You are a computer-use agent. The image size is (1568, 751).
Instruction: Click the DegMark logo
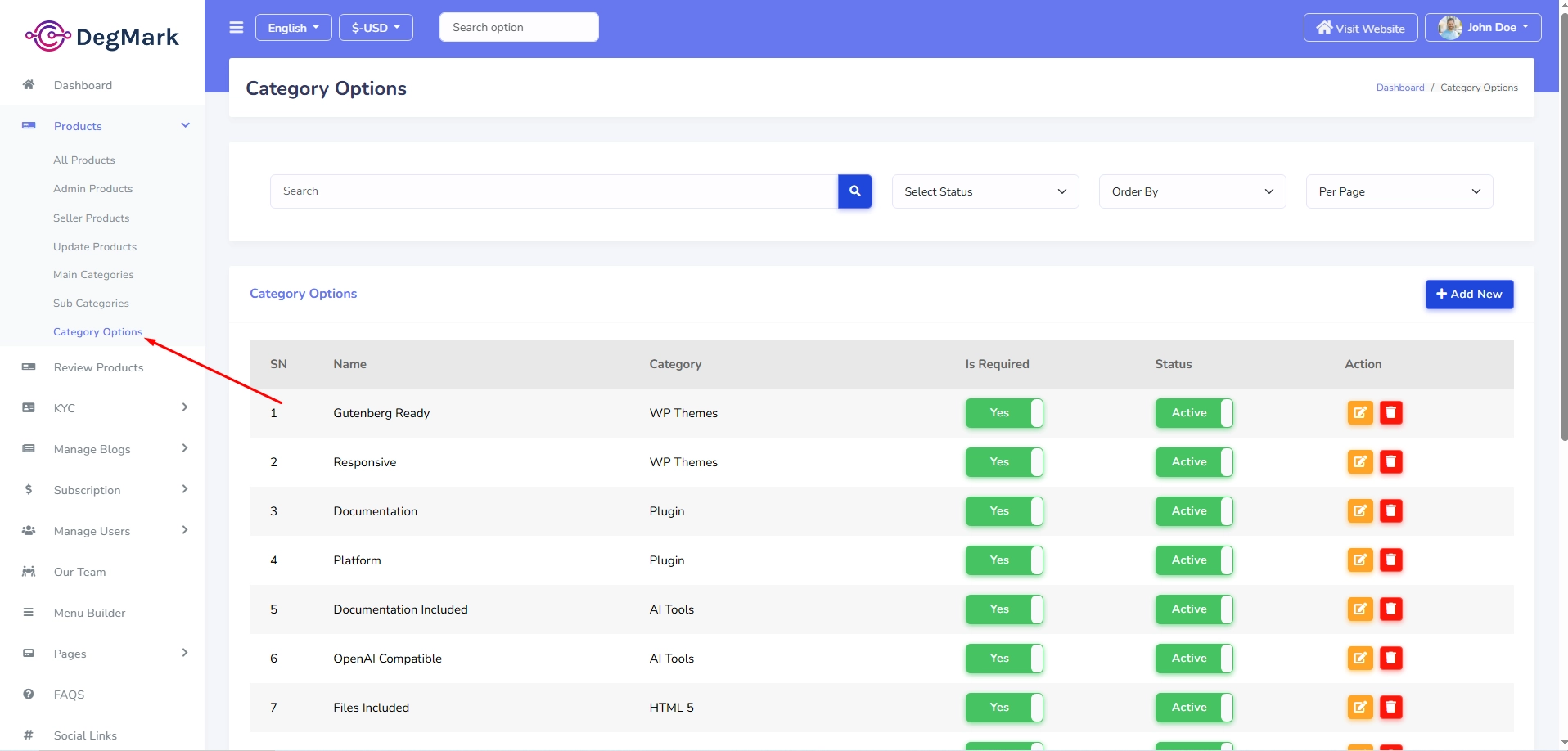[x=102, y=36]
